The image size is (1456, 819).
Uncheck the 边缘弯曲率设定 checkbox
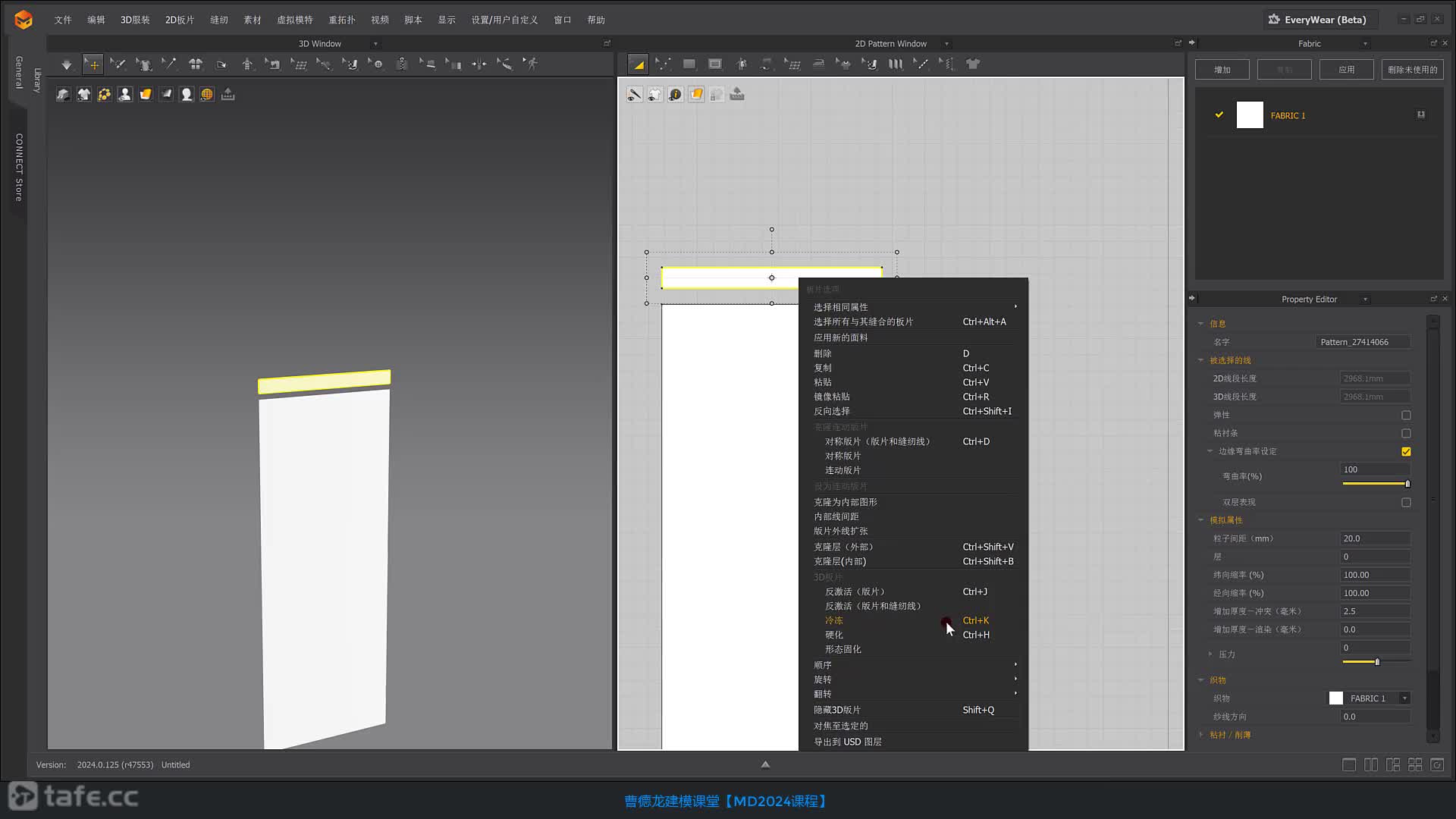[x=1406, y=452]
